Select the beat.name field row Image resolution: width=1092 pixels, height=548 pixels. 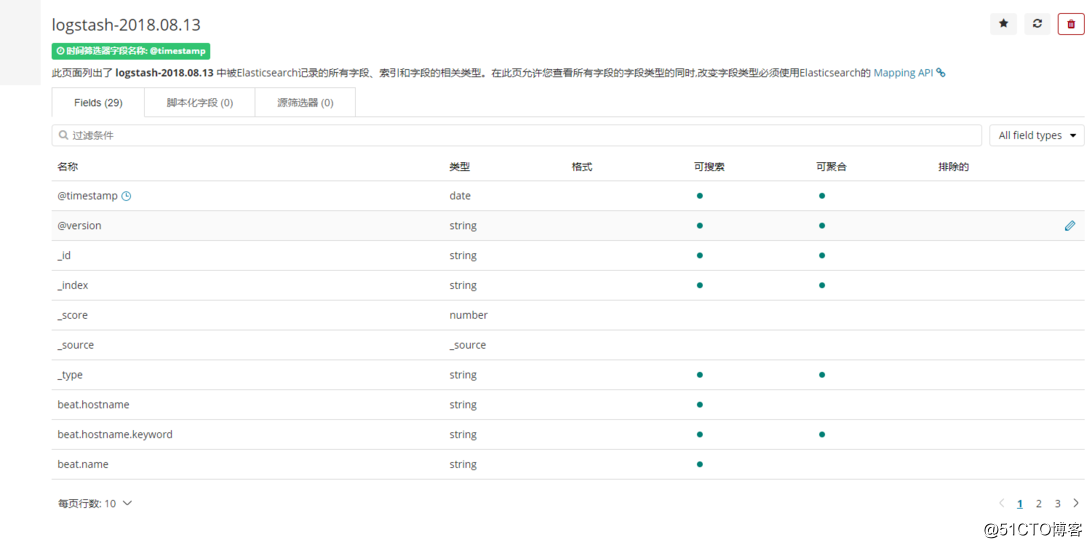pos(568,464)
